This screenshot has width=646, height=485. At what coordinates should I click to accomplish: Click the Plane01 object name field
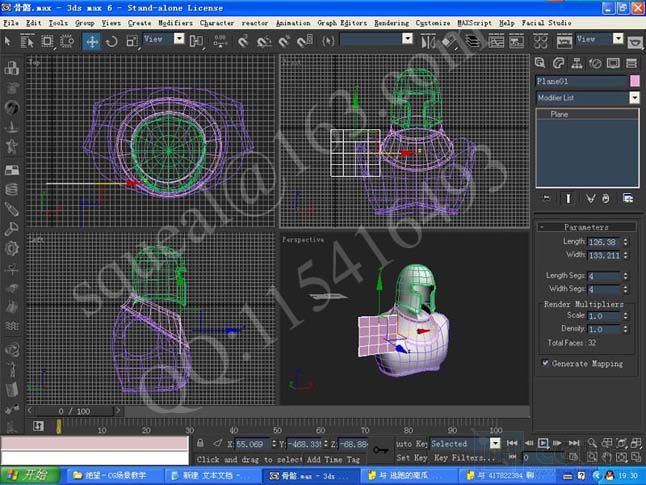click(581, 81)
